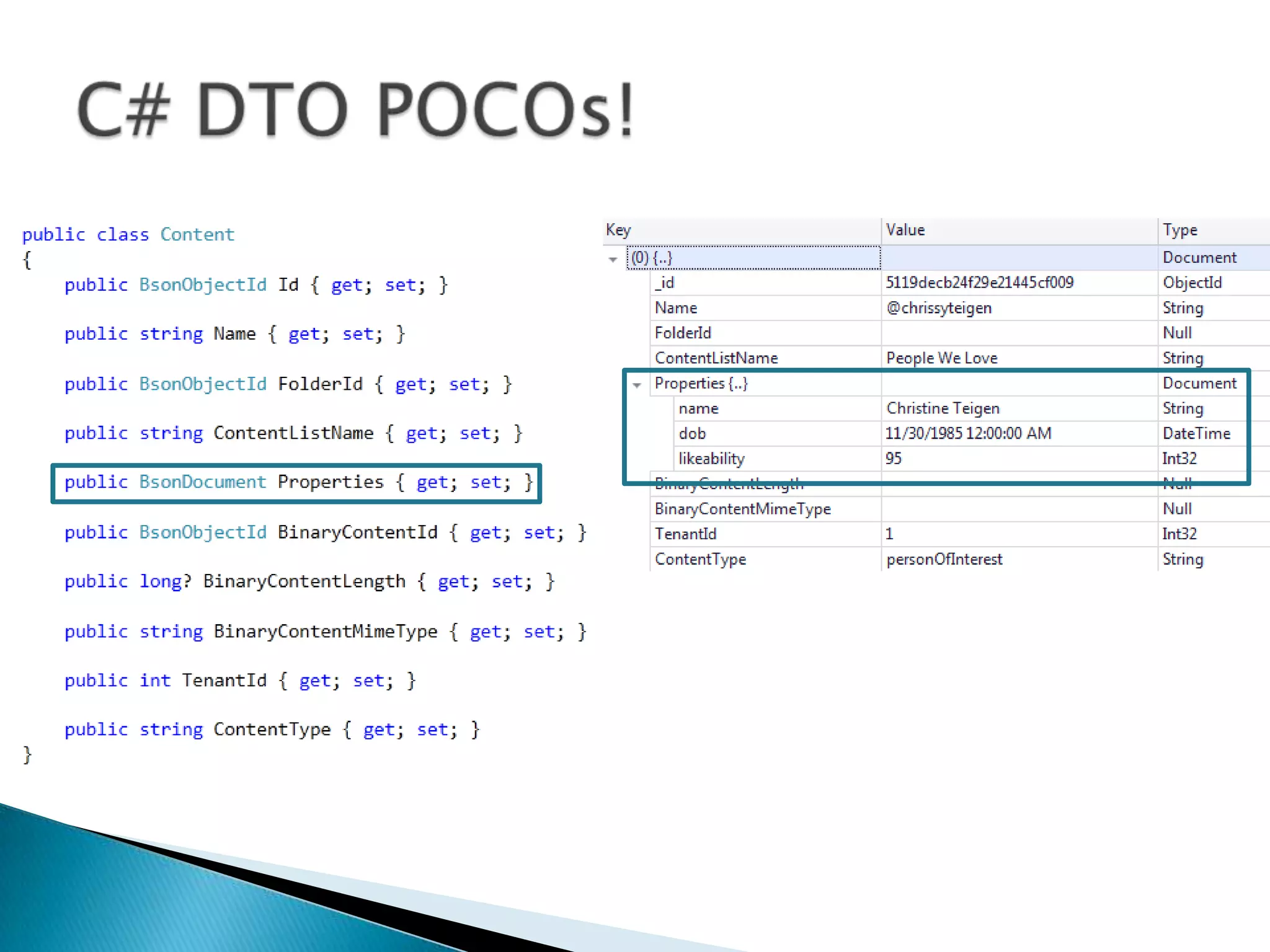
Task: Click the People We Love value
Action: [941, 358]
